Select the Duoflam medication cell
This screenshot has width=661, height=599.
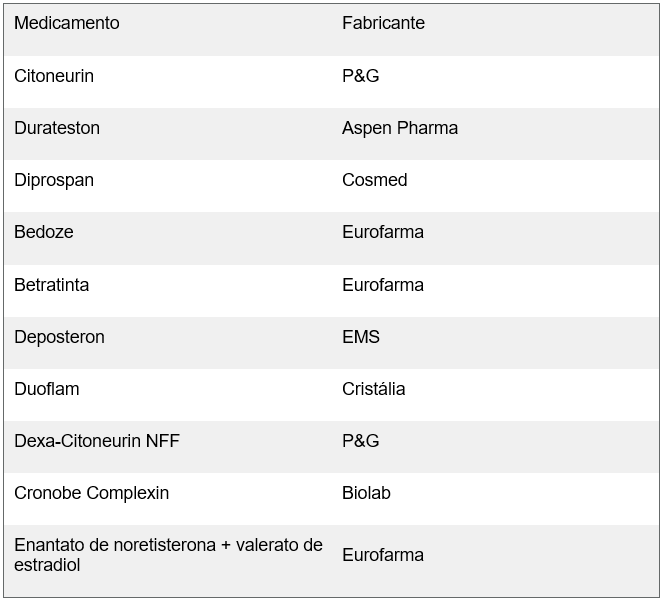click(47, 389)
